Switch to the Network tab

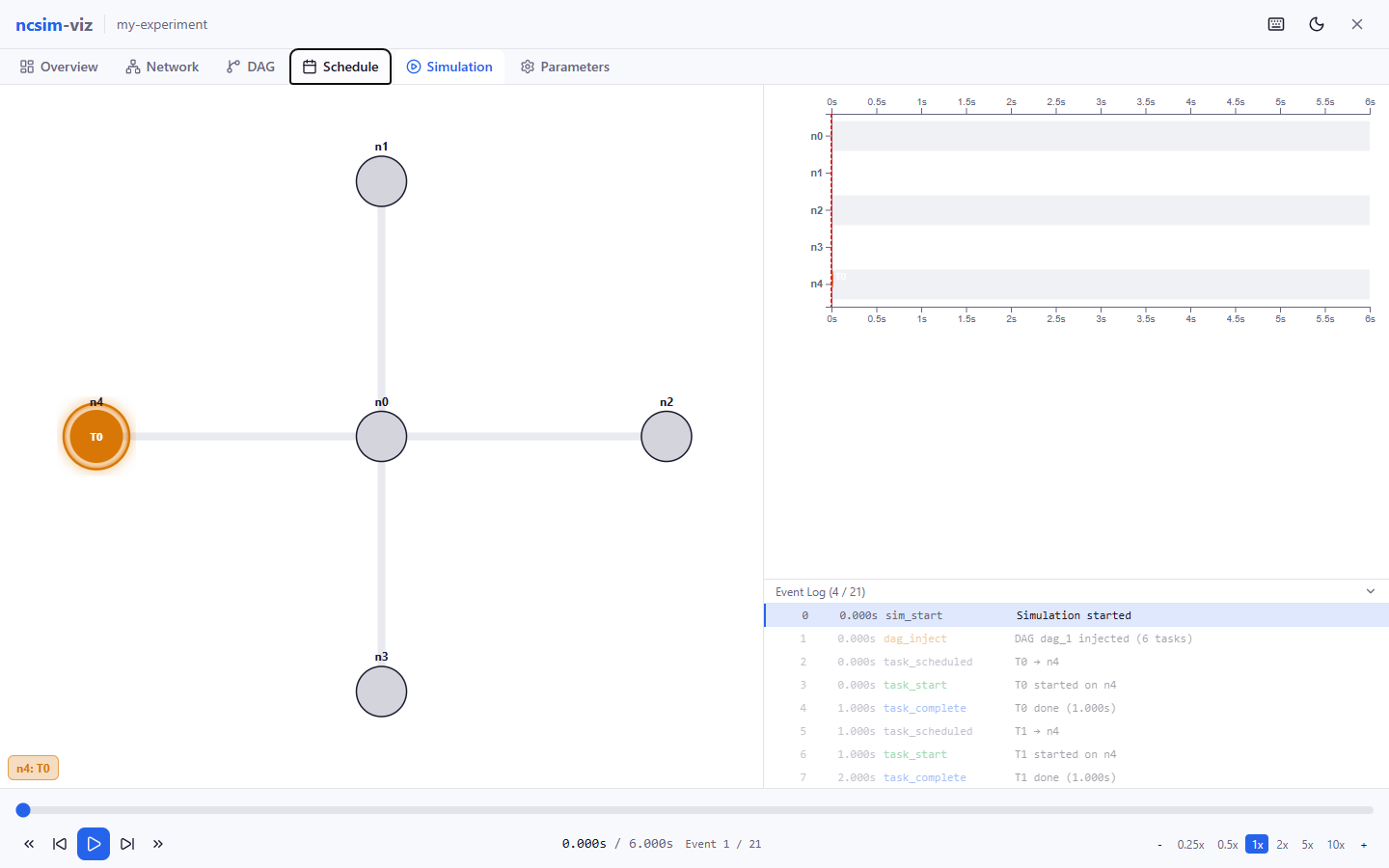pyautogui.click(x=162, y=67)
